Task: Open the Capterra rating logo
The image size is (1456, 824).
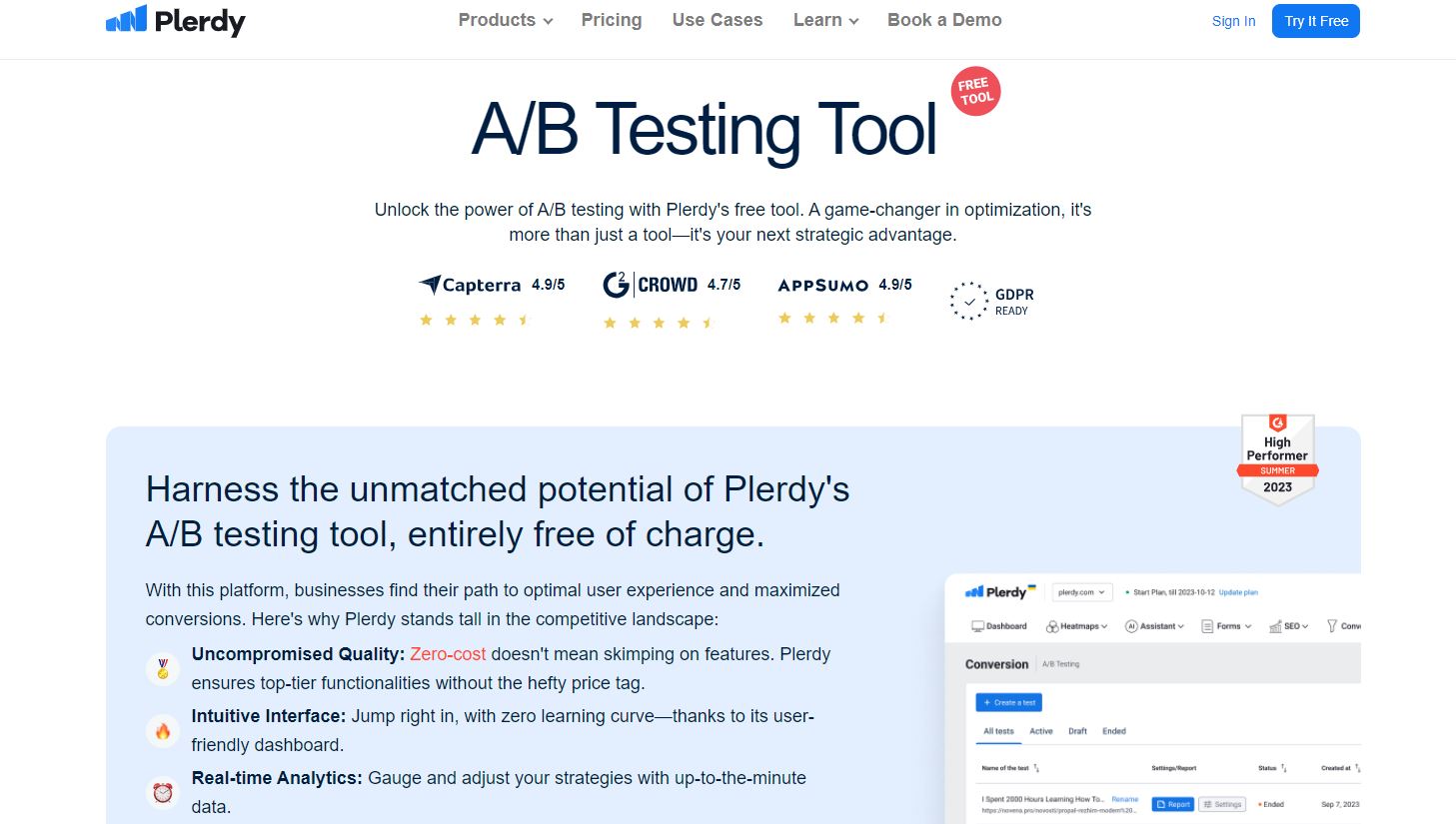Action: click(x=471, y=285)
